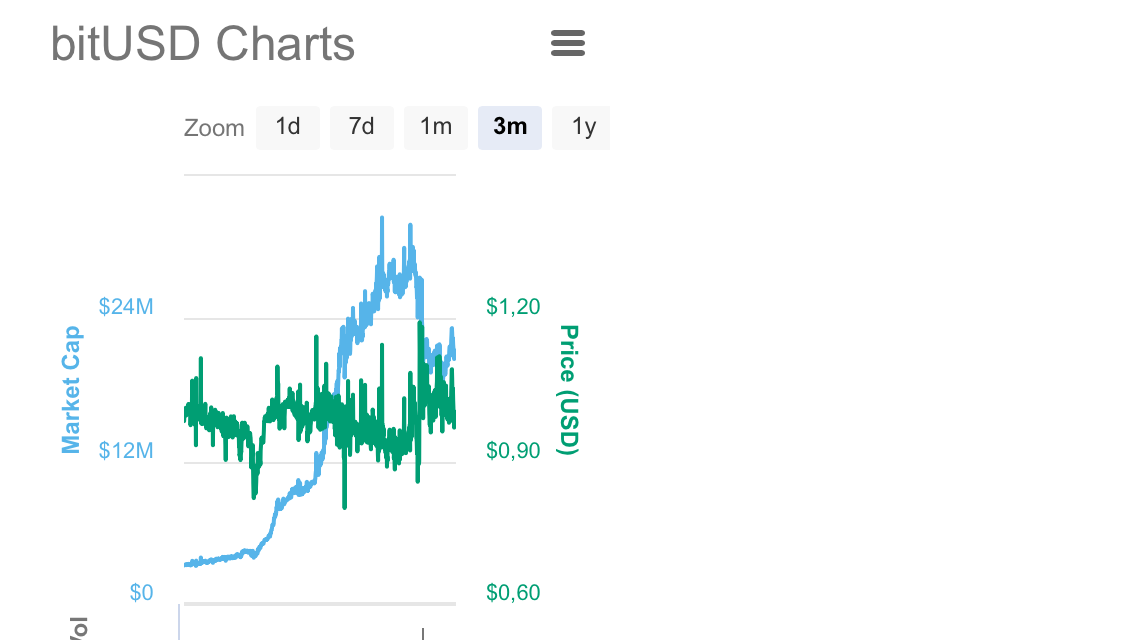
Task: Click the $0,90 price axis label
Action: [x=513, y=451]
